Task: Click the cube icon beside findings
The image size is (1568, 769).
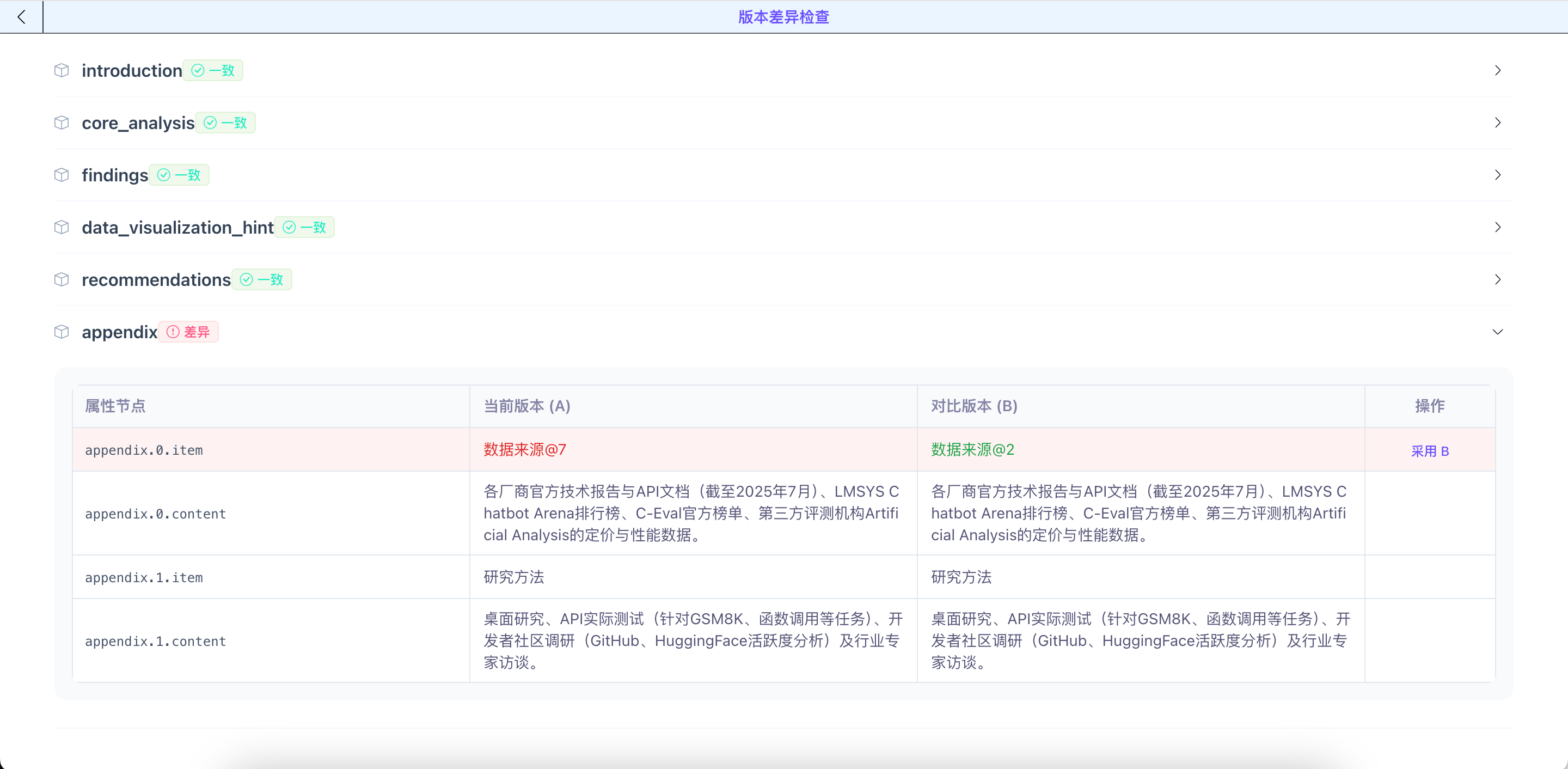Action: [62, 175]
